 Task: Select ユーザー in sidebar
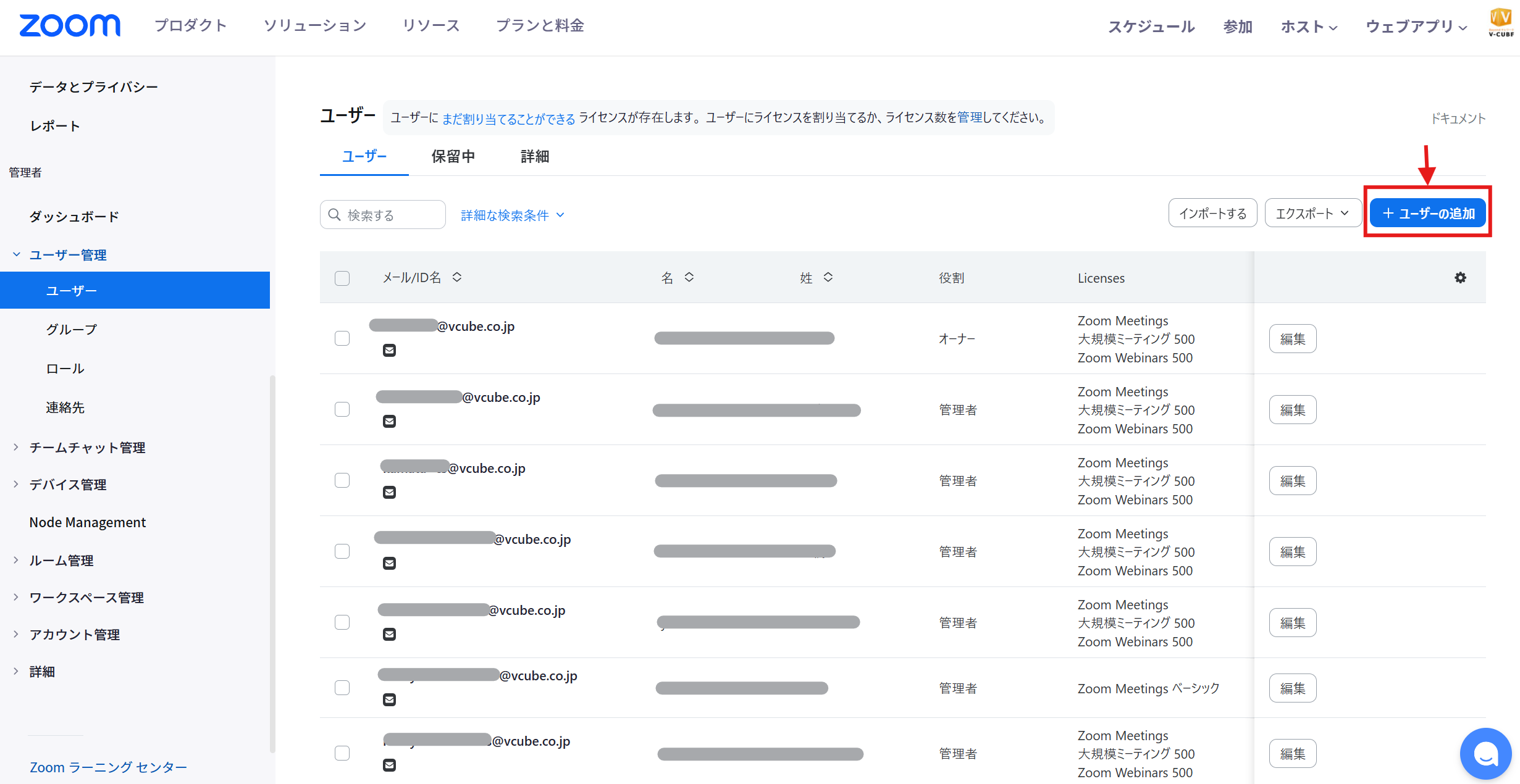pyautogui.click(x=135, y=290)
